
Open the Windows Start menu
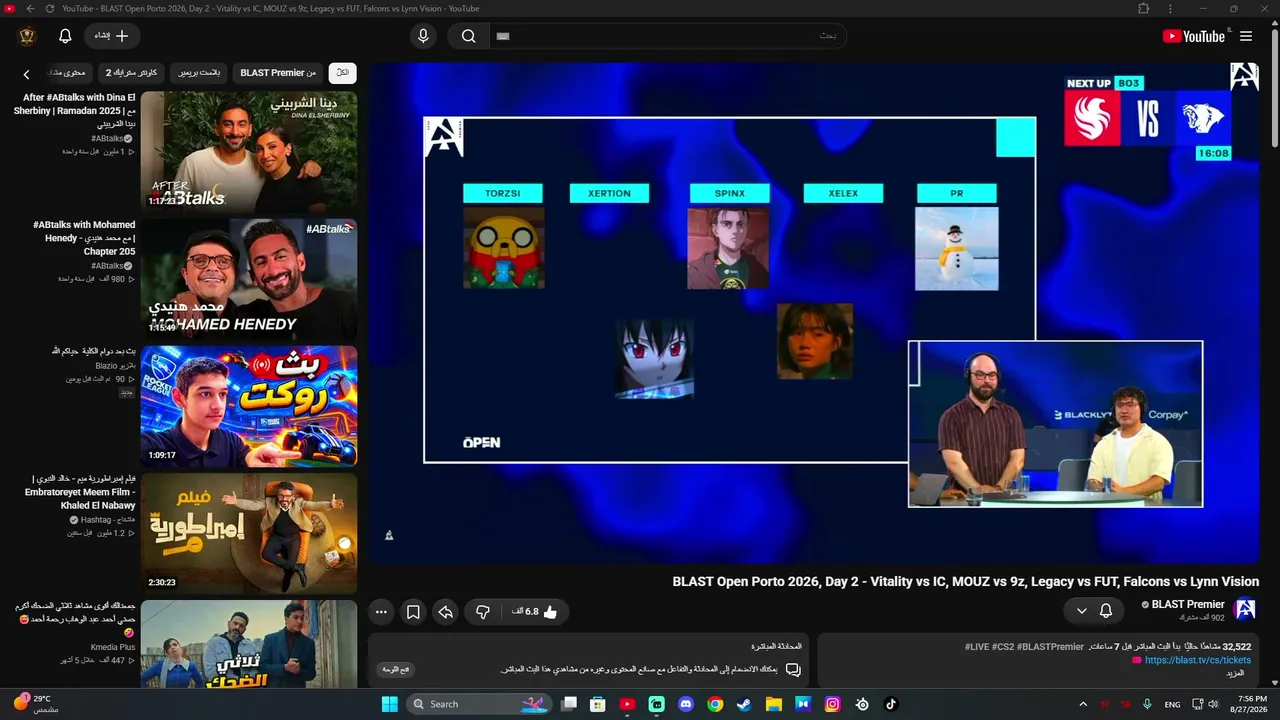pos(389,704)
